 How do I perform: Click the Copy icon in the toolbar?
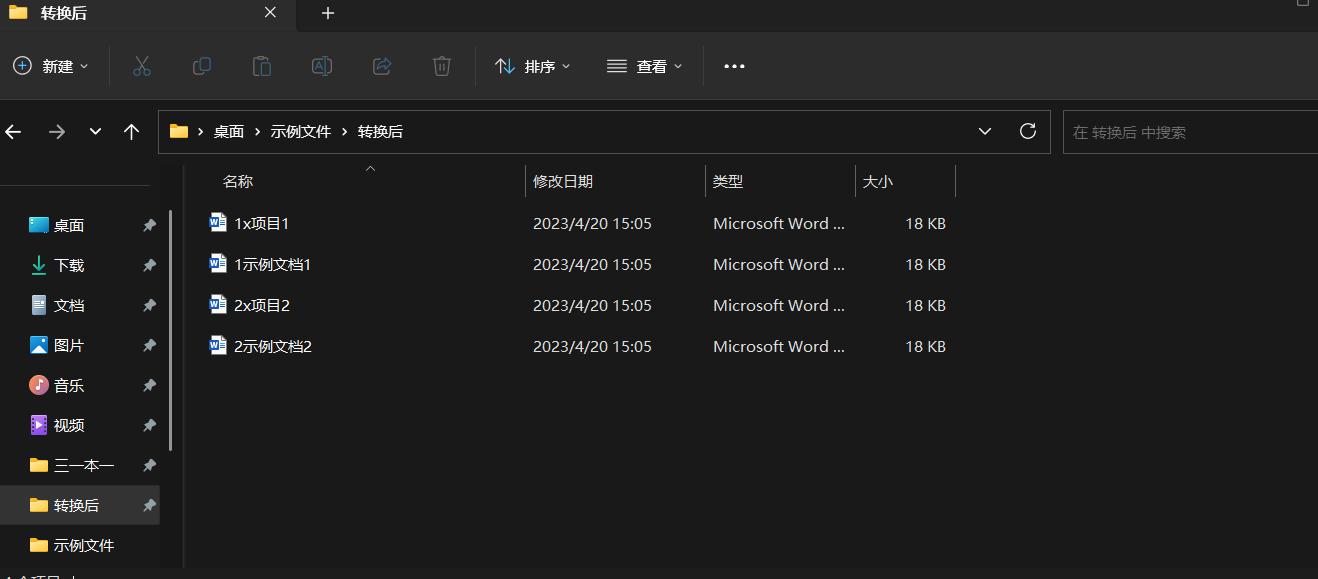201,66
